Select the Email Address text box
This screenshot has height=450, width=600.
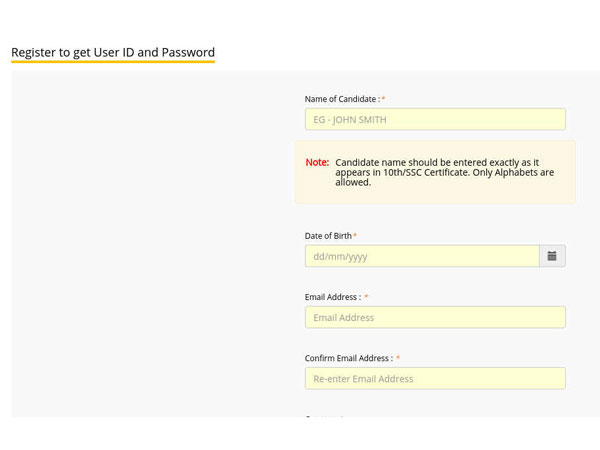(x=435, y=317)
